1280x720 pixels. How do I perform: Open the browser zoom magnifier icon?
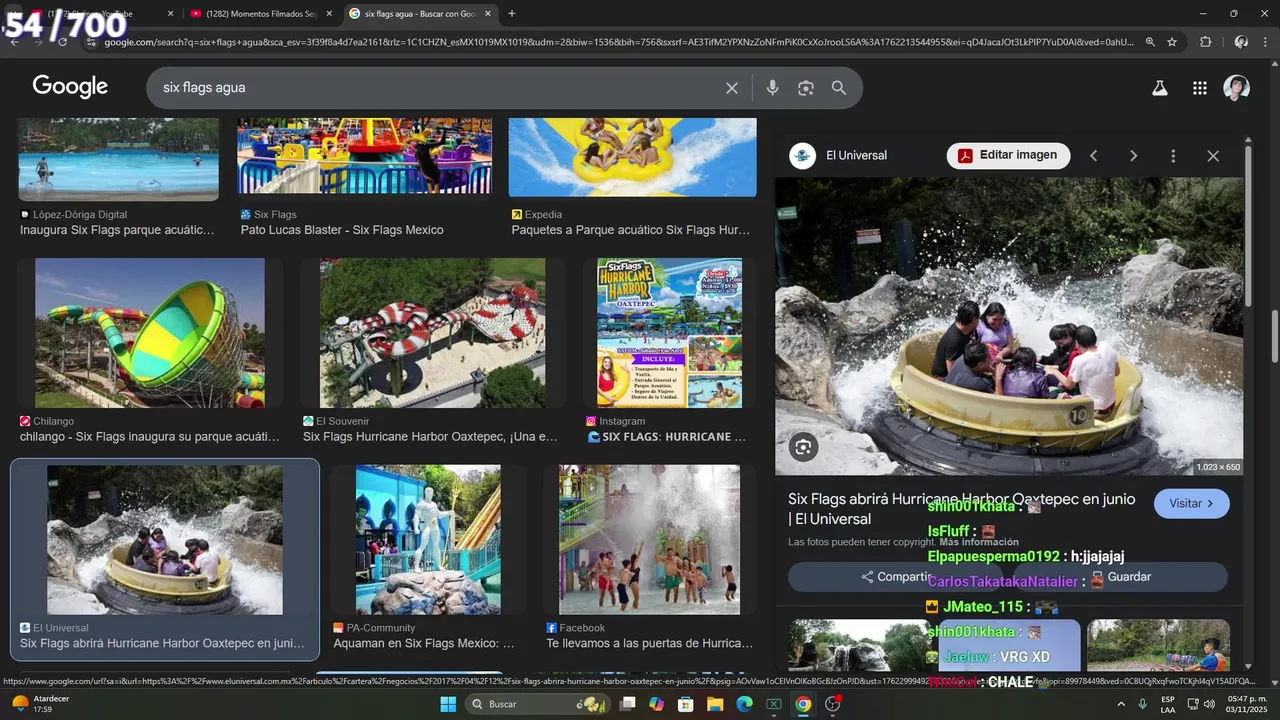click(1150, 42)
